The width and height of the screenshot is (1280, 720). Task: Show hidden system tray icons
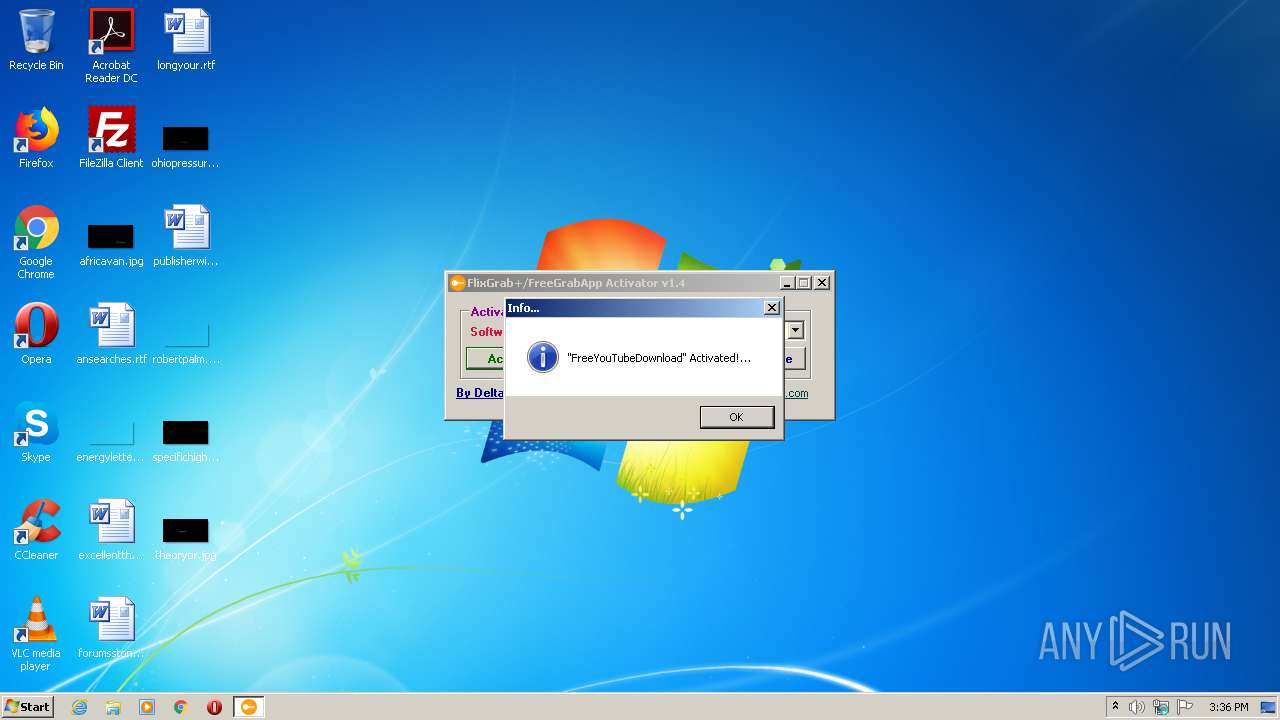pyautogui.click(x=1115, y=707)
